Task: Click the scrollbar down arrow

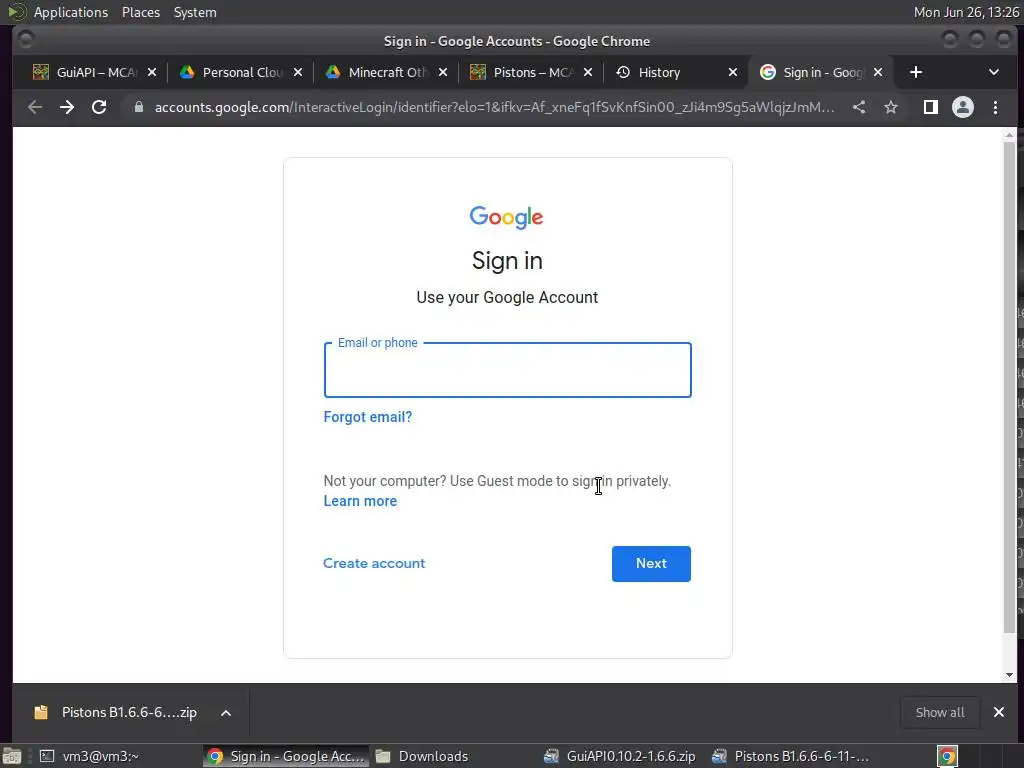Action: click(x=1009, y=675)
